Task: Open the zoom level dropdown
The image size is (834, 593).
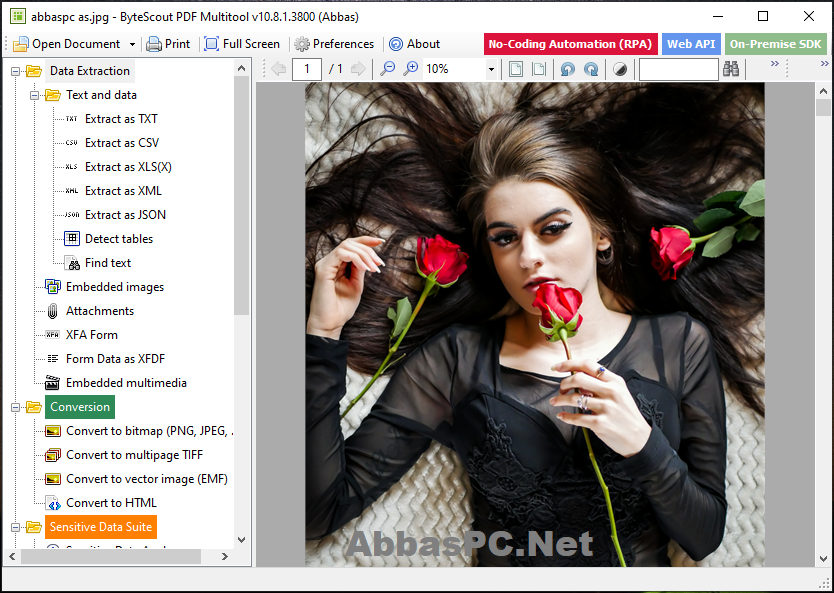Action: click(x=491, y=69)
